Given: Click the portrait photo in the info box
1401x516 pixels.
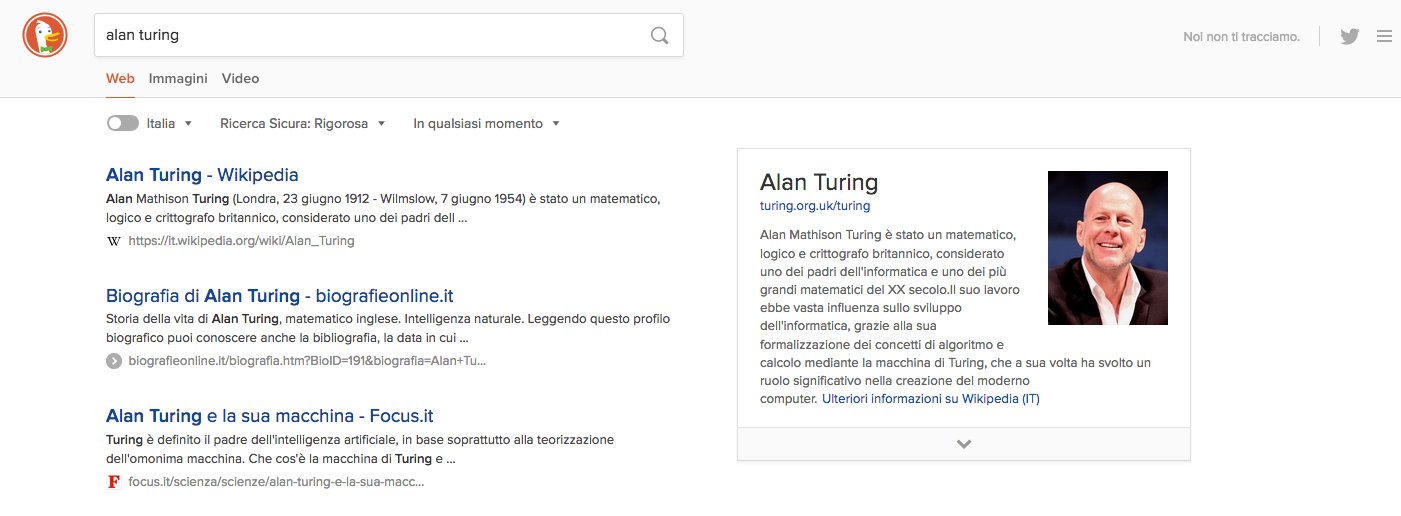Looking at the screenshot, I should tap(1108, 248).
